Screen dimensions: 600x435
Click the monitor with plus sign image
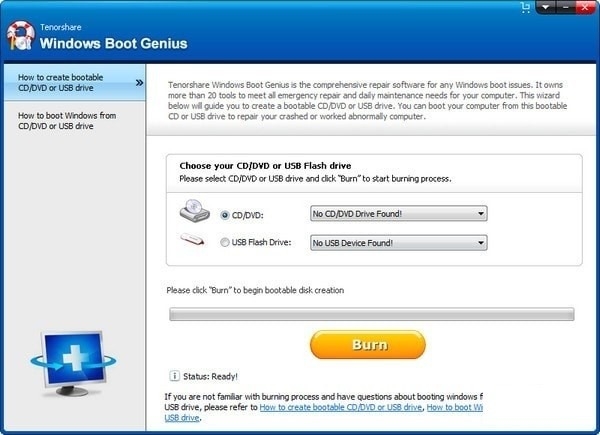[73, 363]
